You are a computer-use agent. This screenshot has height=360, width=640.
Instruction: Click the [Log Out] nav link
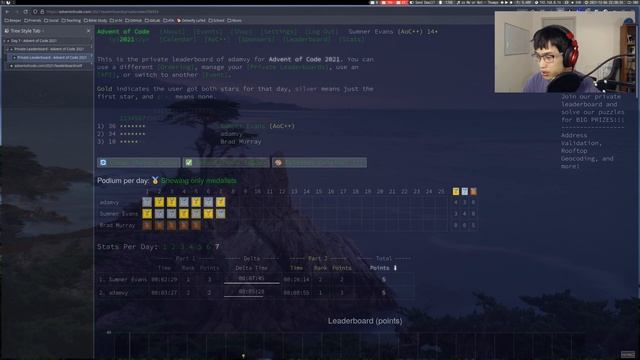pyautogui.click(x=322, y=31)
